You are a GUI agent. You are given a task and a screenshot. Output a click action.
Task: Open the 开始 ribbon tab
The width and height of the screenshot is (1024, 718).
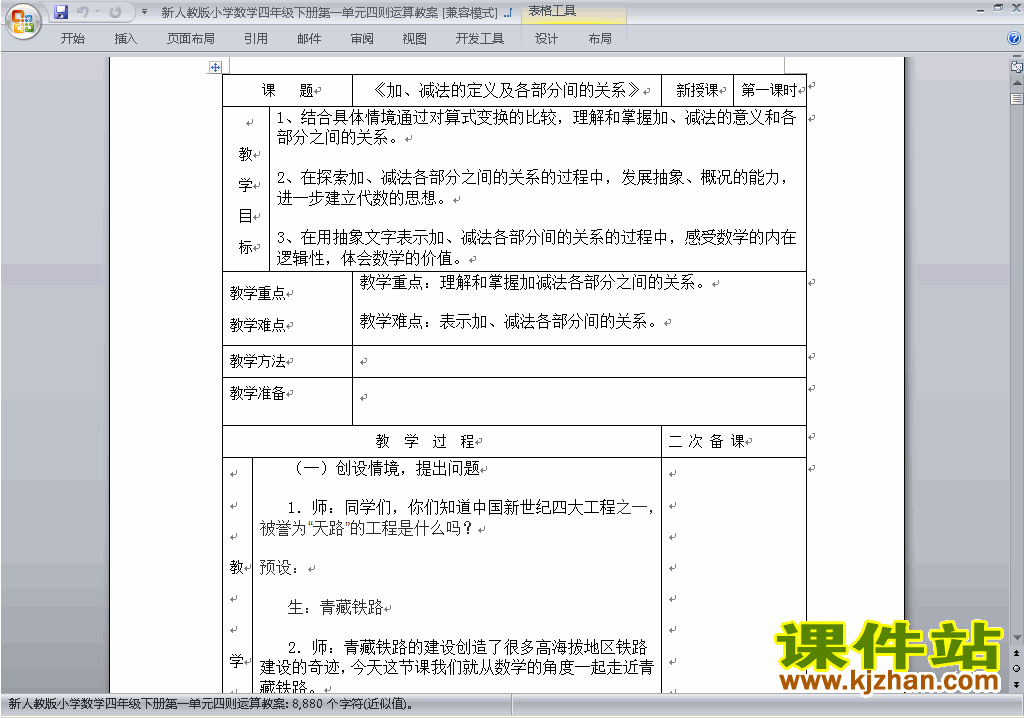pyautogui.click(x=72, y=39)
